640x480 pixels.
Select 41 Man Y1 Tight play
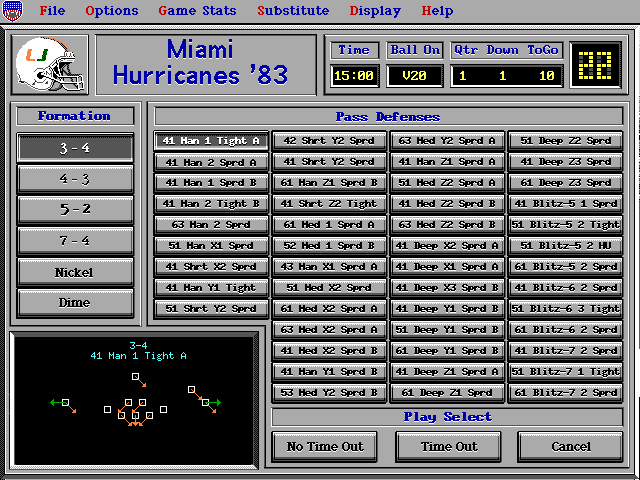coord(211,288)
